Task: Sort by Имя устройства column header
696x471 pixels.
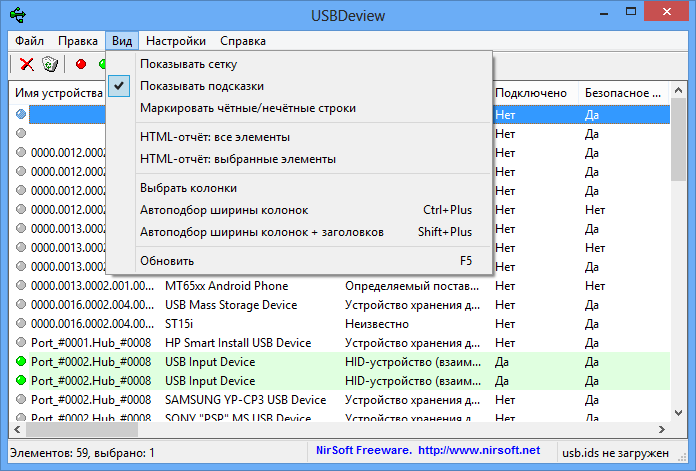Action: point(58,93)
